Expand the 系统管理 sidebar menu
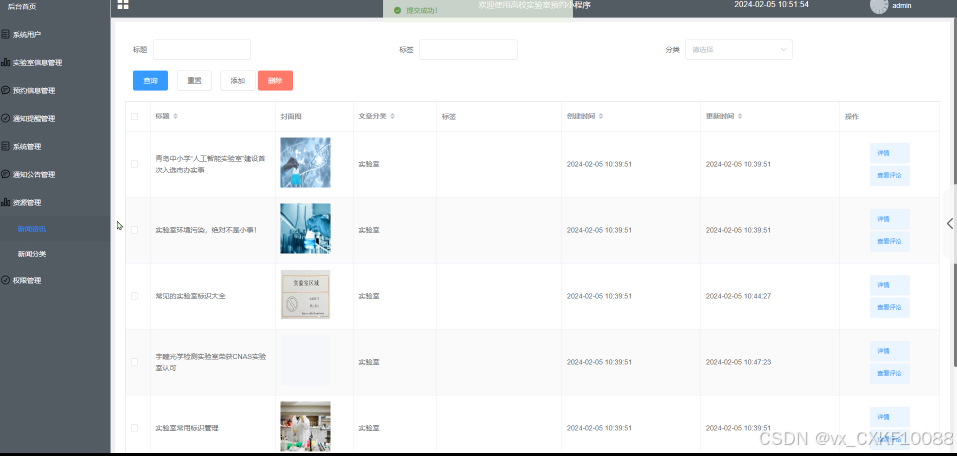The width and height of the screenshot is (957, 456). [x=55, y=147]
